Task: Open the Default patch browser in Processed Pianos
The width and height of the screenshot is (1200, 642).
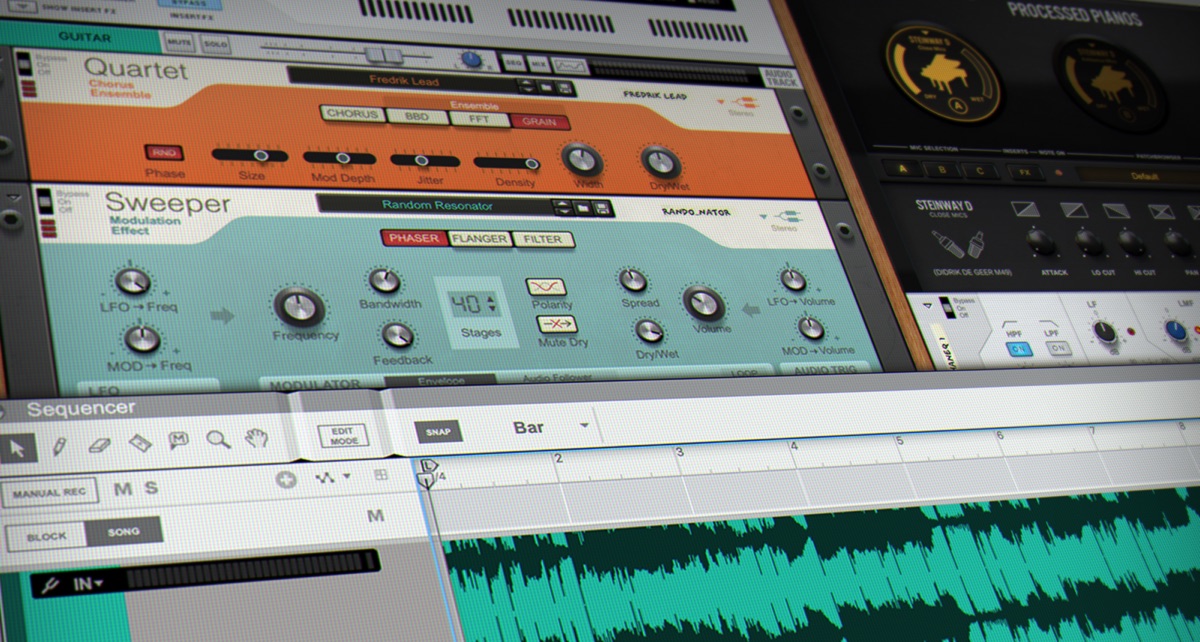Action: (1145, 176)
